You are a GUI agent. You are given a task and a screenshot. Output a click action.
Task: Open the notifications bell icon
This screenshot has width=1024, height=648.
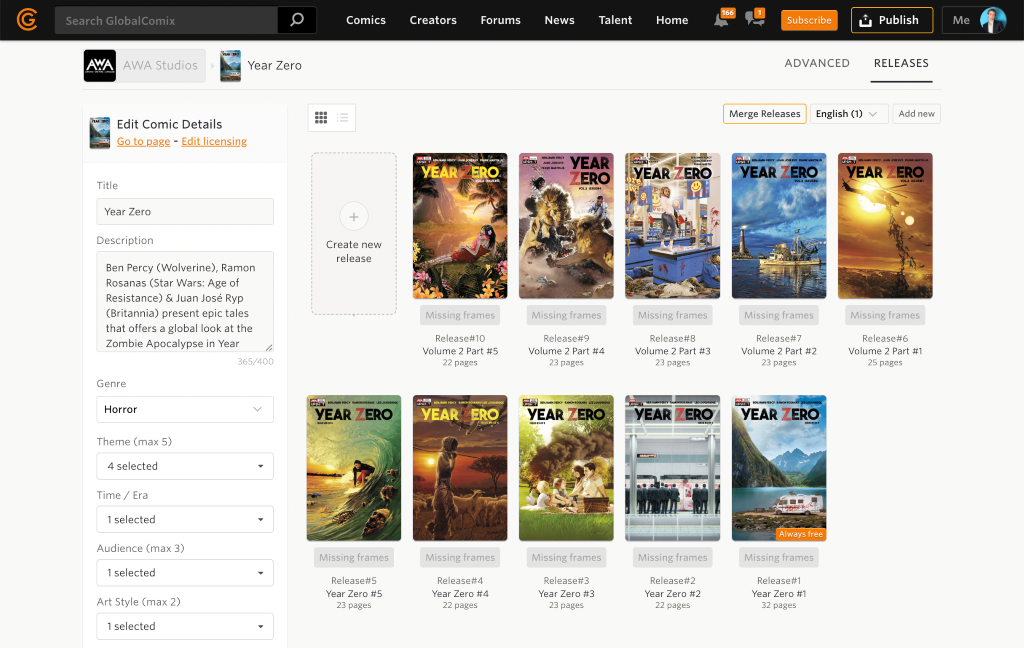(x=722, y=20)
